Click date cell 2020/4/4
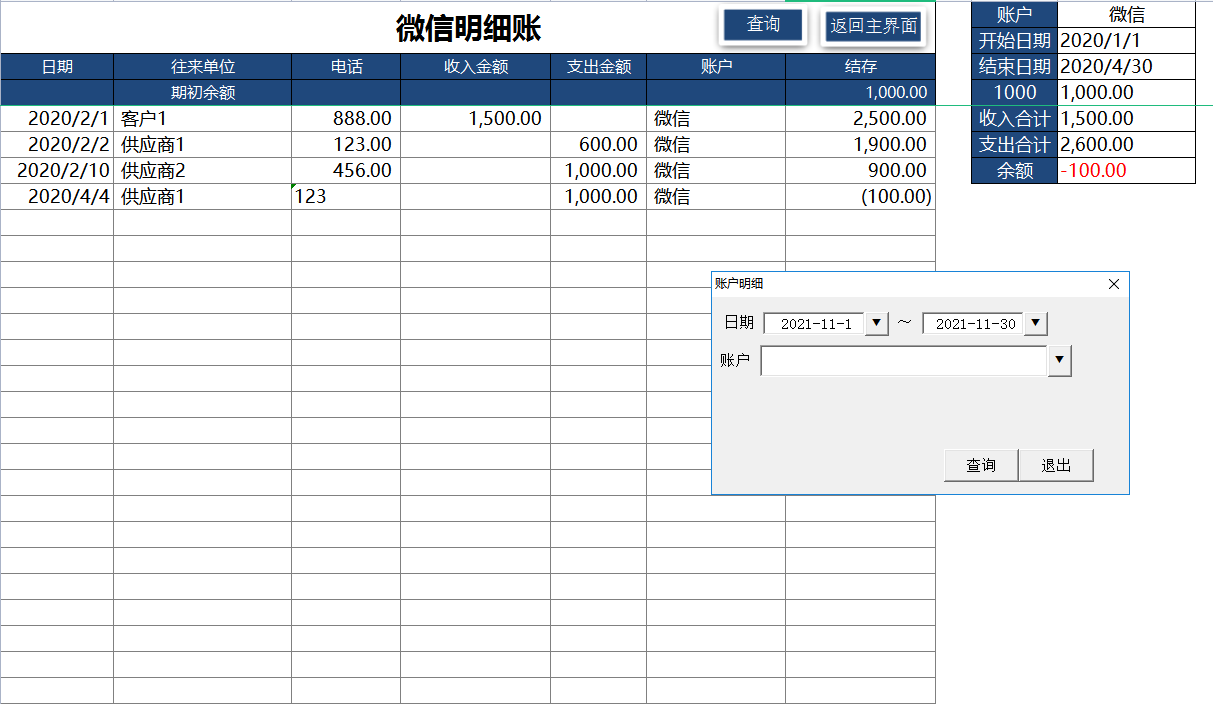The image size is (1213, 704). click(x=57, y=197)
